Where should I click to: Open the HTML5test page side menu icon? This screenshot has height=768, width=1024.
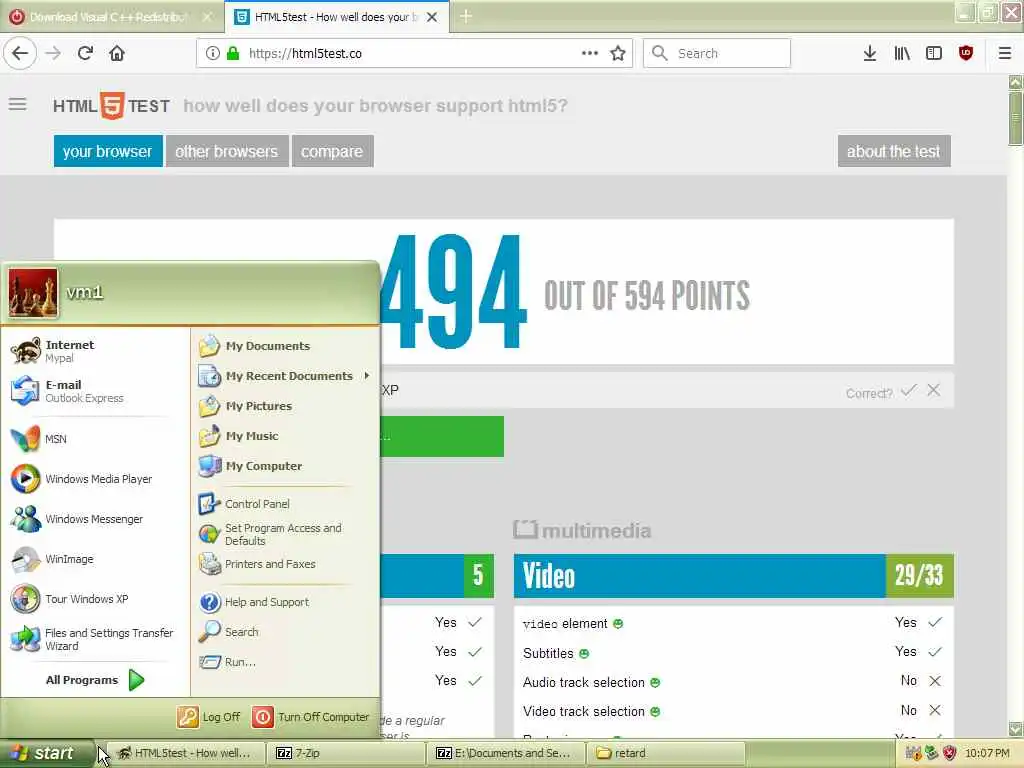(18, 104)
